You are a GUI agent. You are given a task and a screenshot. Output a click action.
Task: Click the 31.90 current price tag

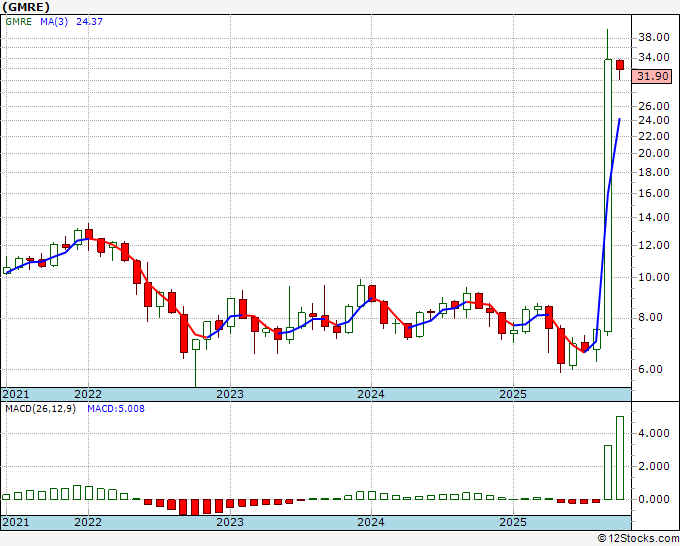652,76
